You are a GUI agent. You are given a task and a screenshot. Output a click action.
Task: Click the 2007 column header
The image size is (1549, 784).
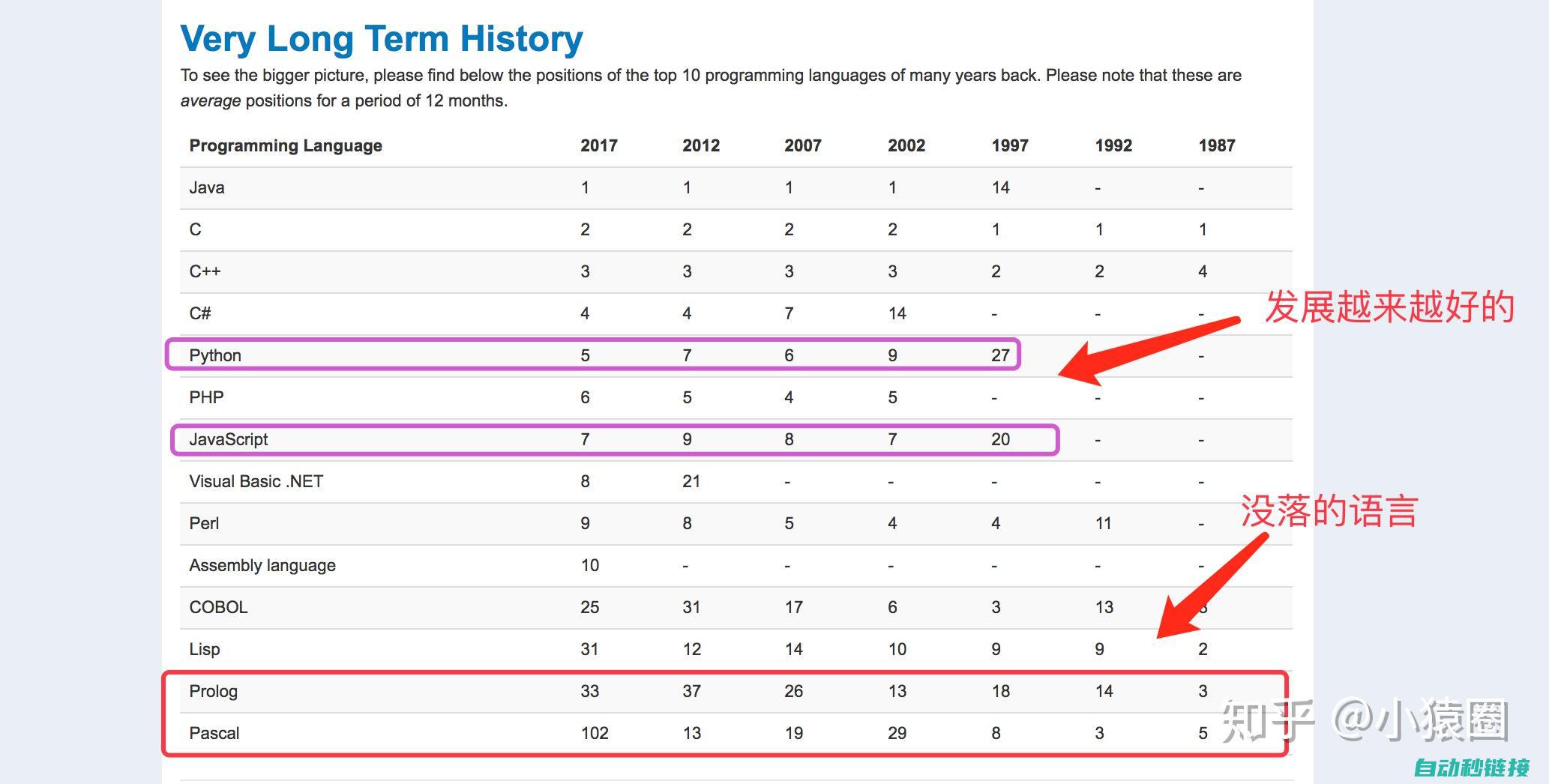coord(803,145)
